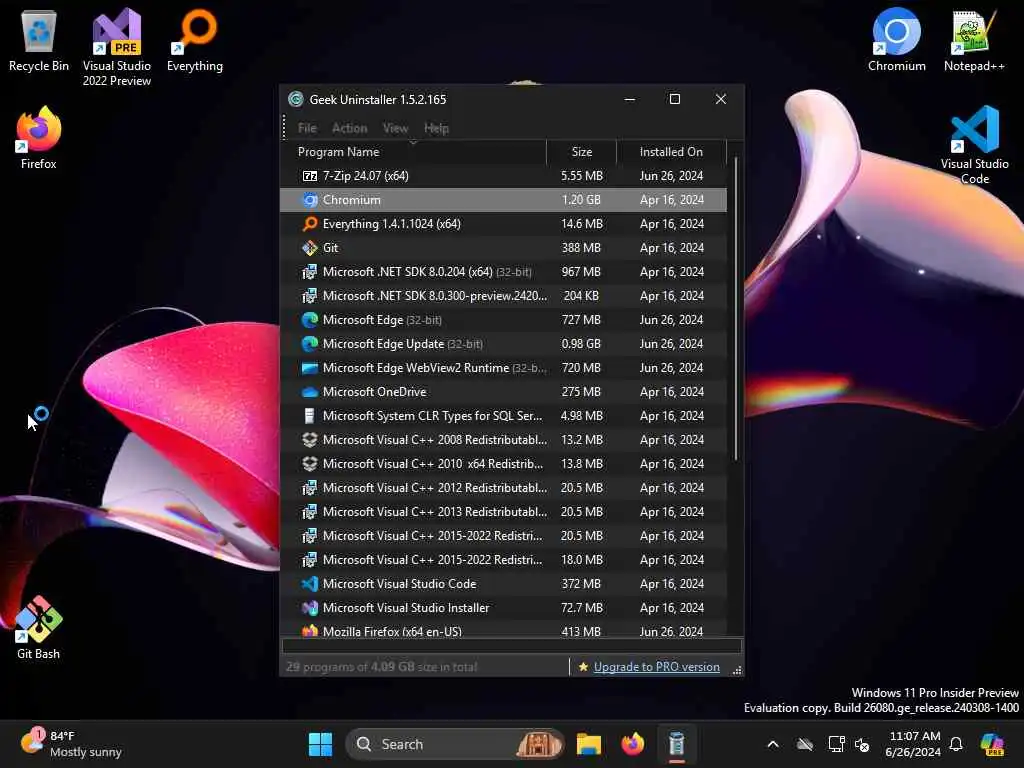Screen dimensions: 1024x768
Task: Open File Explorer from the taskbar
Action: 588,744
